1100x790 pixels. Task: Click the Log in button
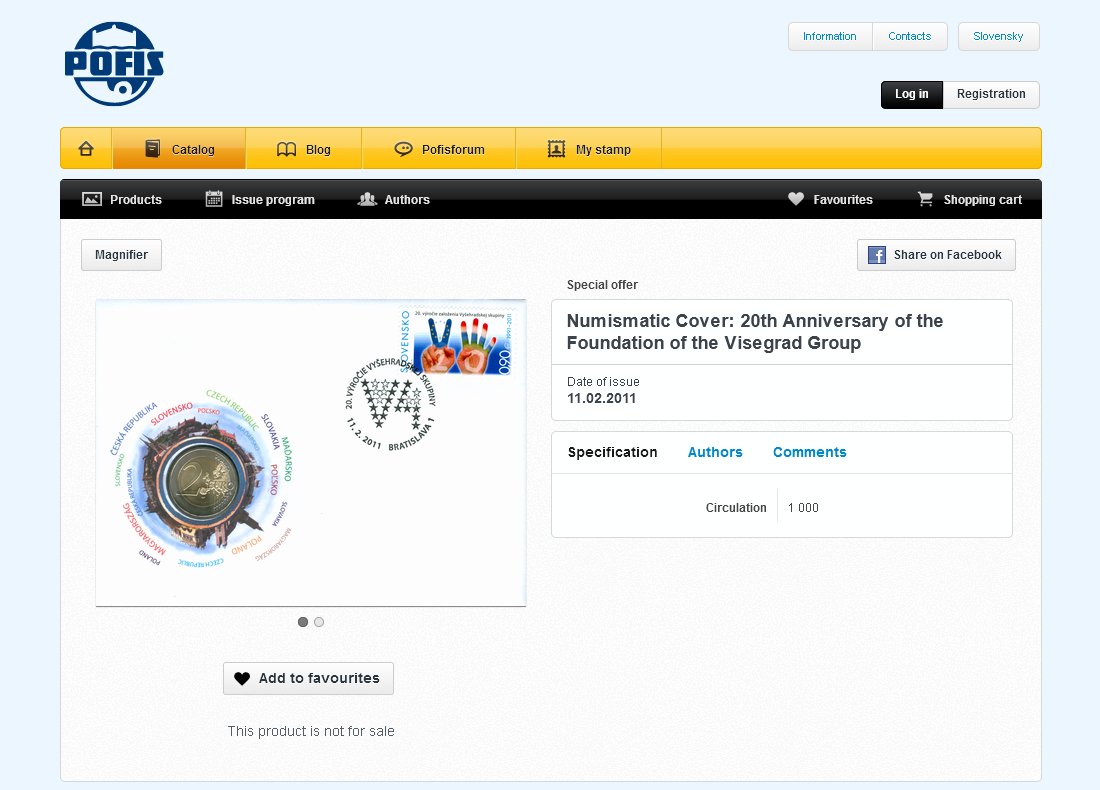tap(912, 95)
